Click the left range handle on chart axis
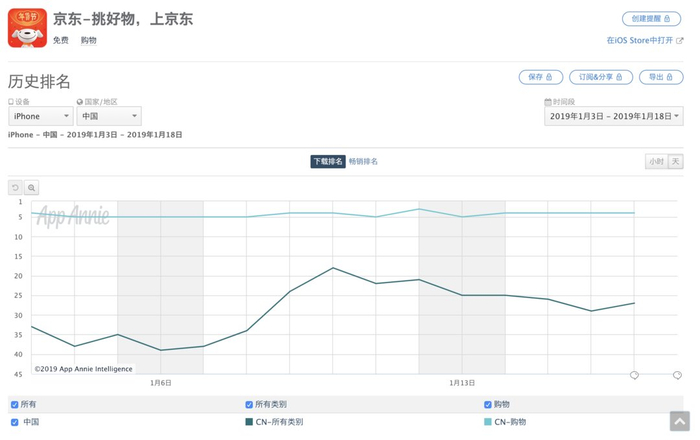Viewport: 700px width, 440px height. tap(634, 376)
